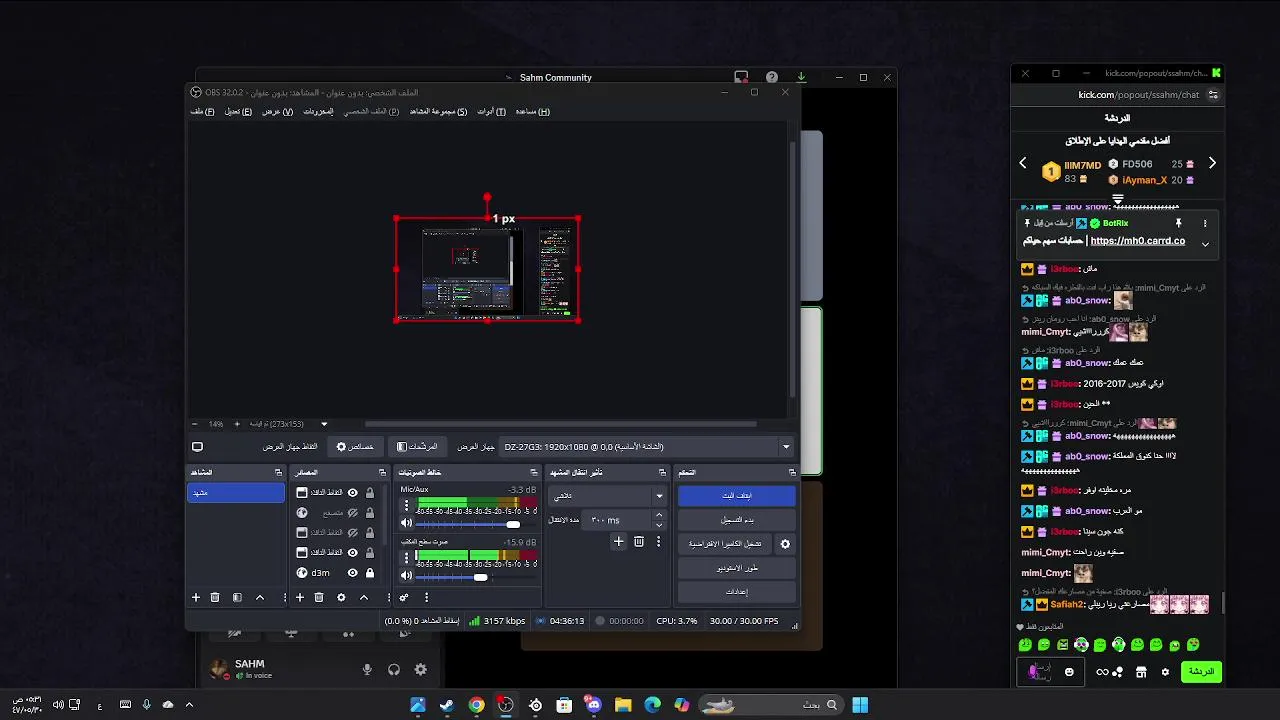Viewport: 1280px width, 720px height.
Task: Open Discord user settings gear for SAHM
Action: click(x=420, y=670)
